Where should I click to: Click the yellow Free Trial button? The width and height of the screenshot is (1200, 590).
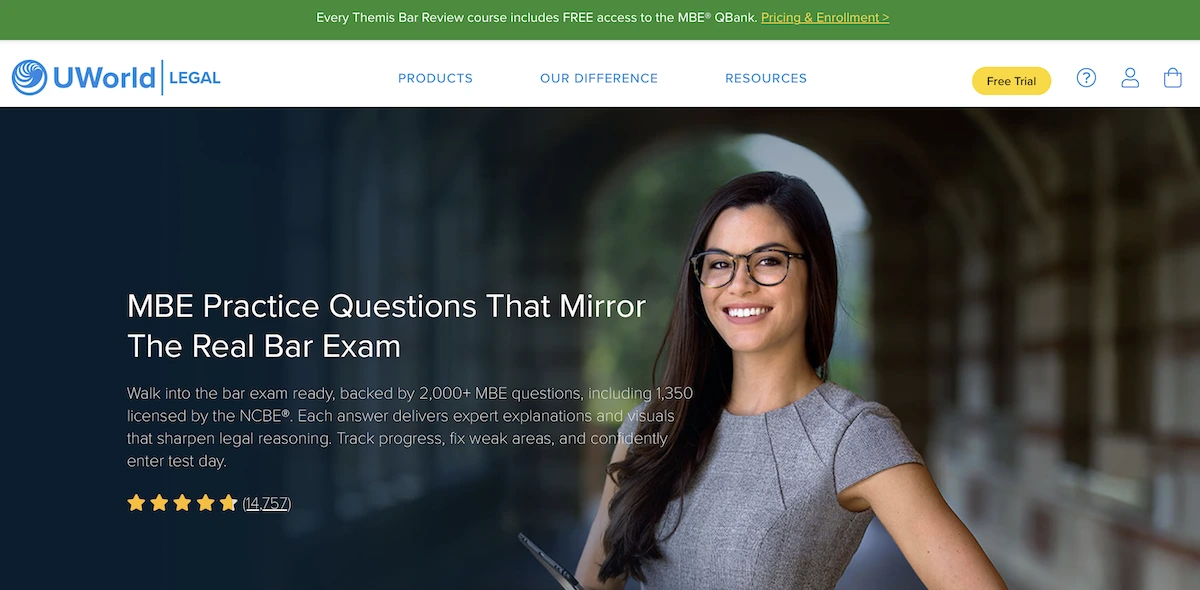tap(1011, 81)
